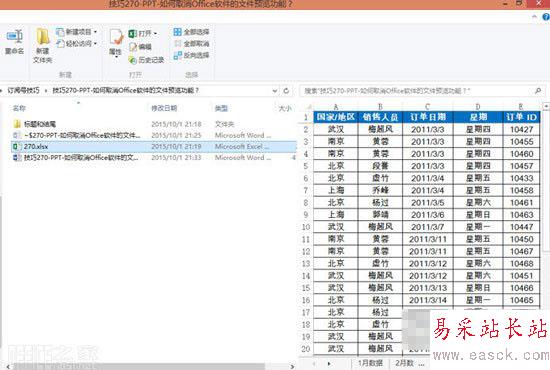This screenshot has height=370, width=550.
Task: Click the 国家/地区 header cell in preview
Action: [336, 117]
